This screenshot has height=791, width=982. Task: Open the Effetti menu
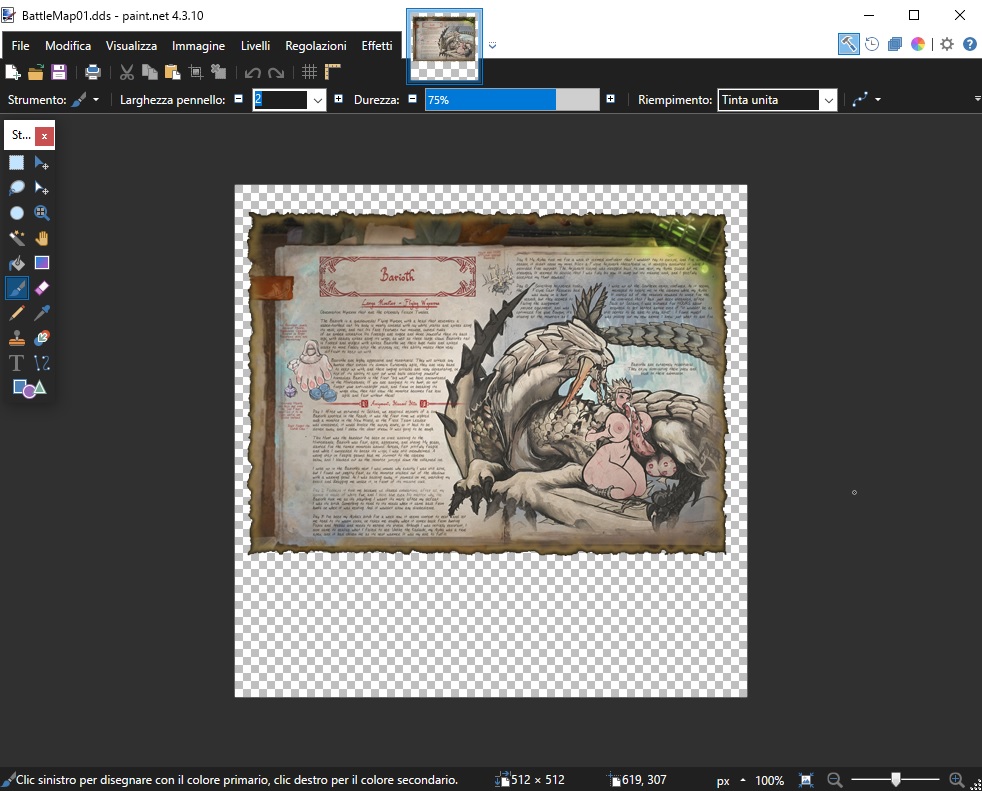(376, 46)
